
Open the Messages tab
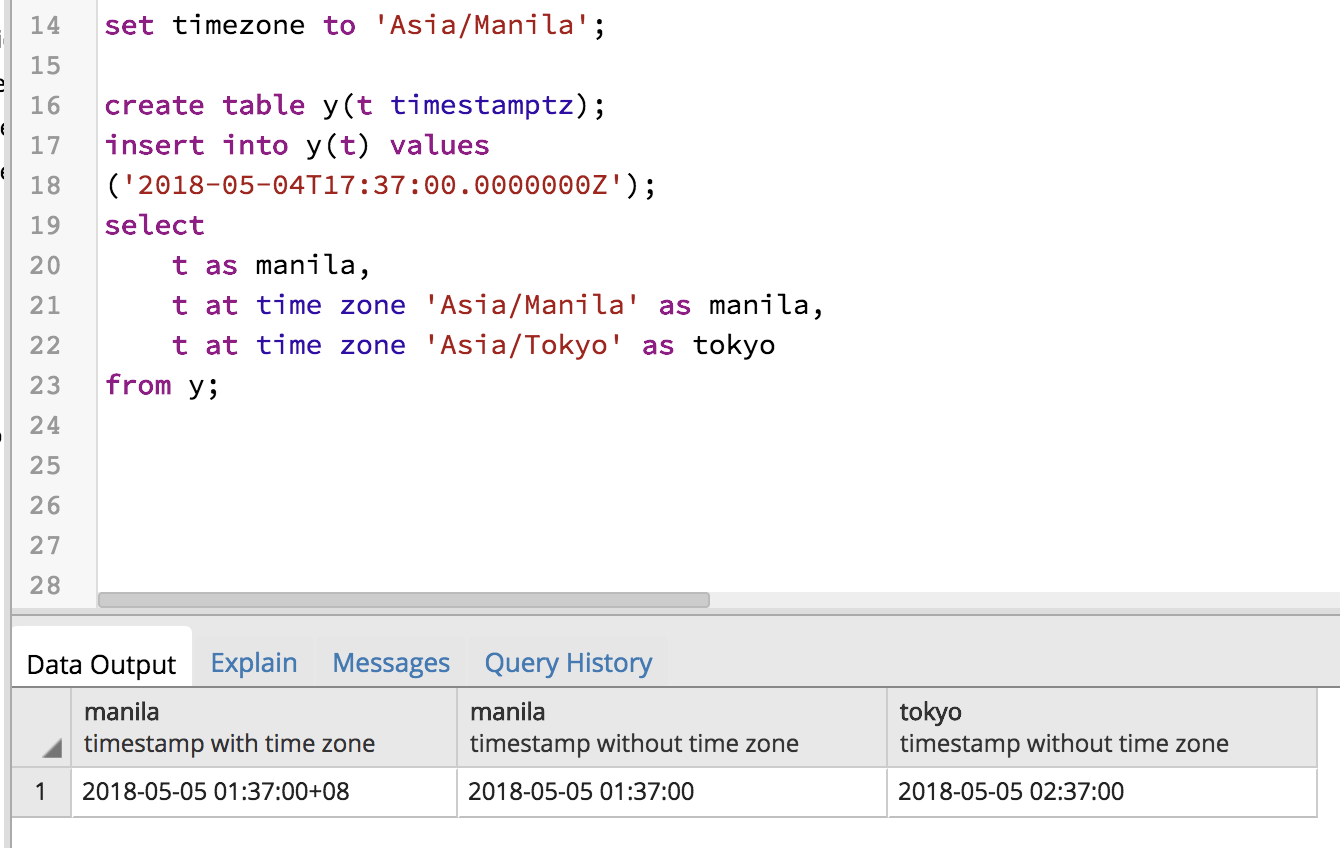click(x=391, y=662)
